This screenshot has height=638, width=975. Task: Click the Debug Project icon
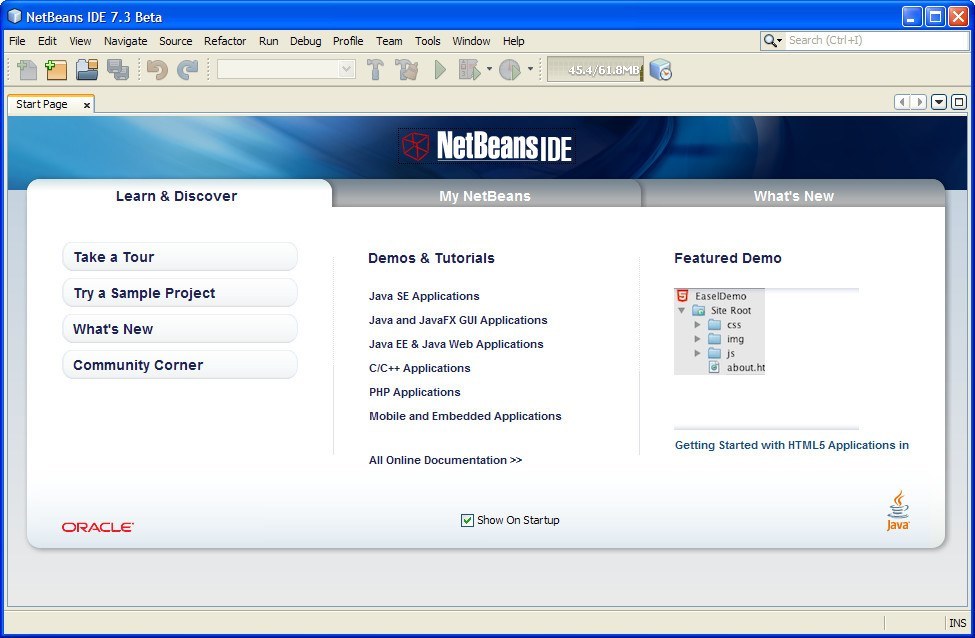coord(469,70)
